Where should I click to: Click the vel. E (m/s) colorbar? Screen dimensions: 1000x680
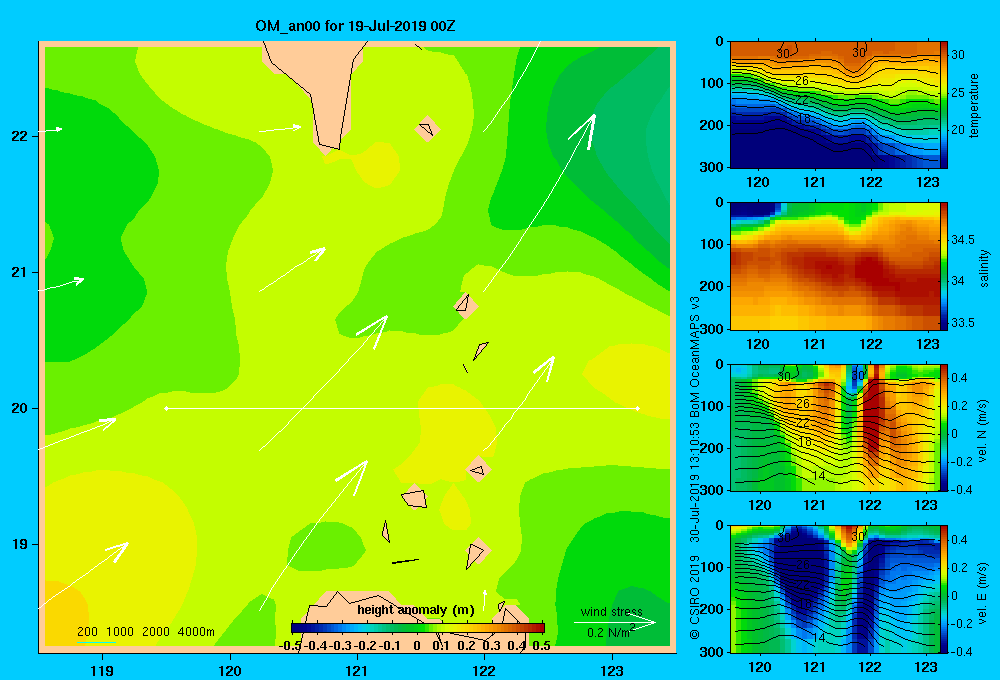[x=944, y=588]
